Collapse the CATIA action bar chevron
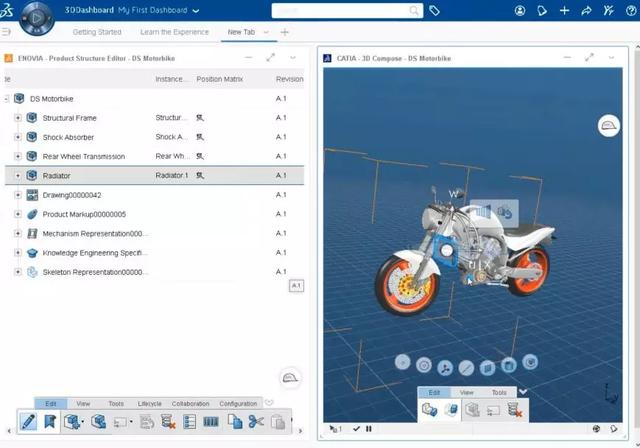 coord(523,392)
